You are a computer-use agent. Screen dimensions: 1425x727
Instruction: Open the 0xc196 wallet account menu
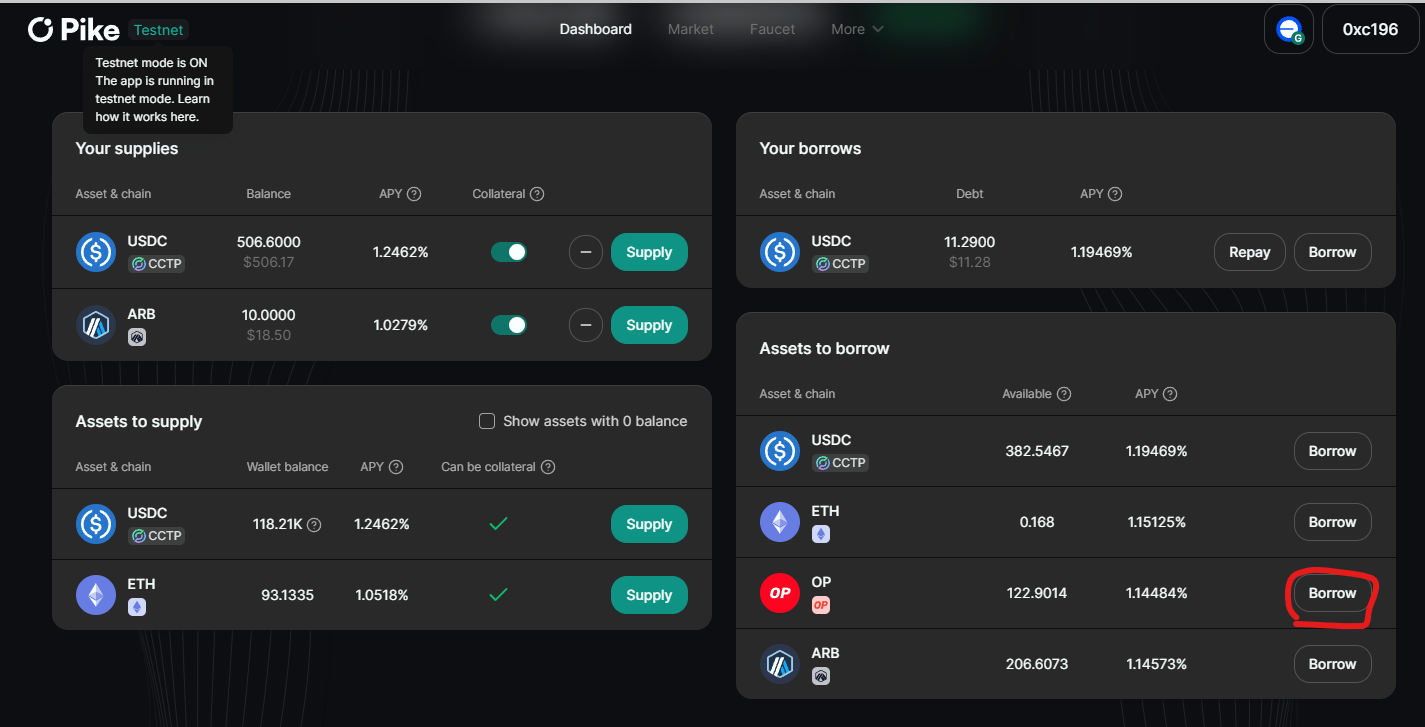[x=1370, y=29]
